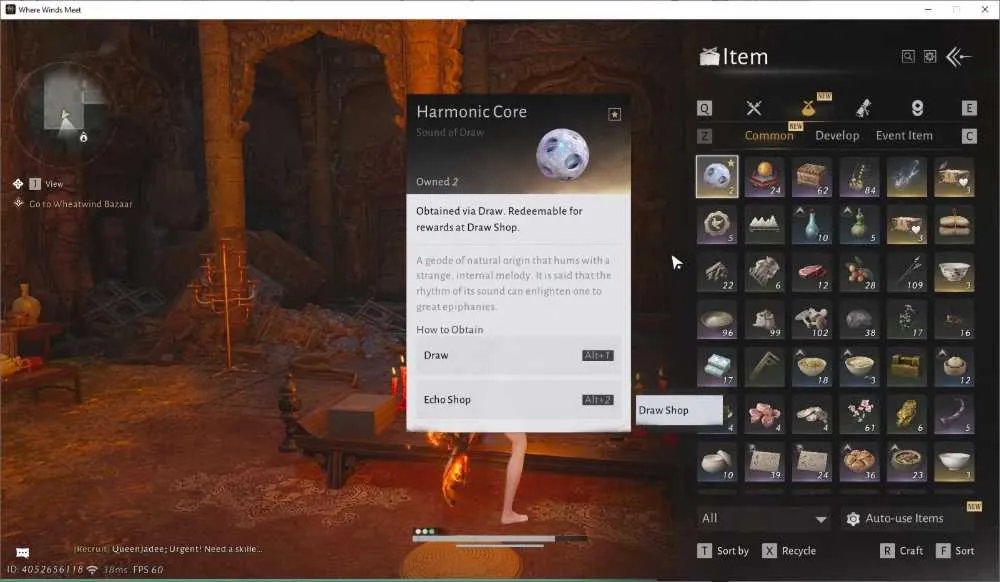1000x582 pixels.
Task: Select the Common sub-tab
Action: pos(768,135)
